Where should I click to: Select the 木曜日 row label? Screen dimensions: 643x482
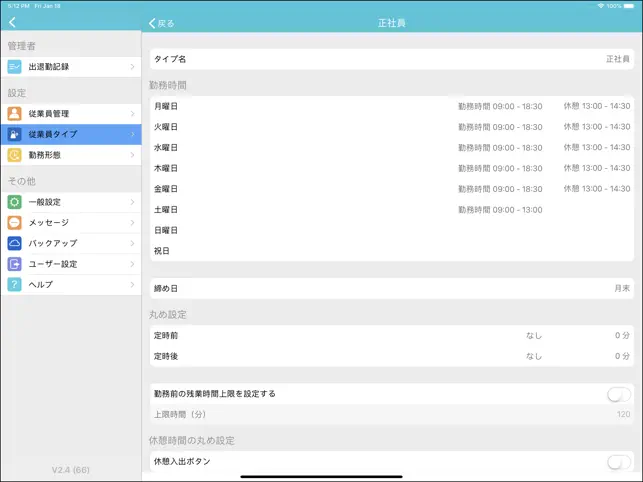[x=166, y=168]
